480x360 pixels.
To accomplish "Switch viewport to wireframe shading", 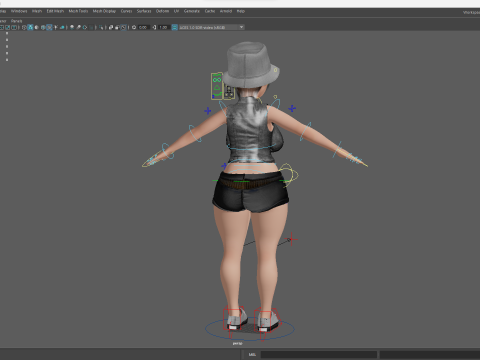I will click(x=24, y=27).
